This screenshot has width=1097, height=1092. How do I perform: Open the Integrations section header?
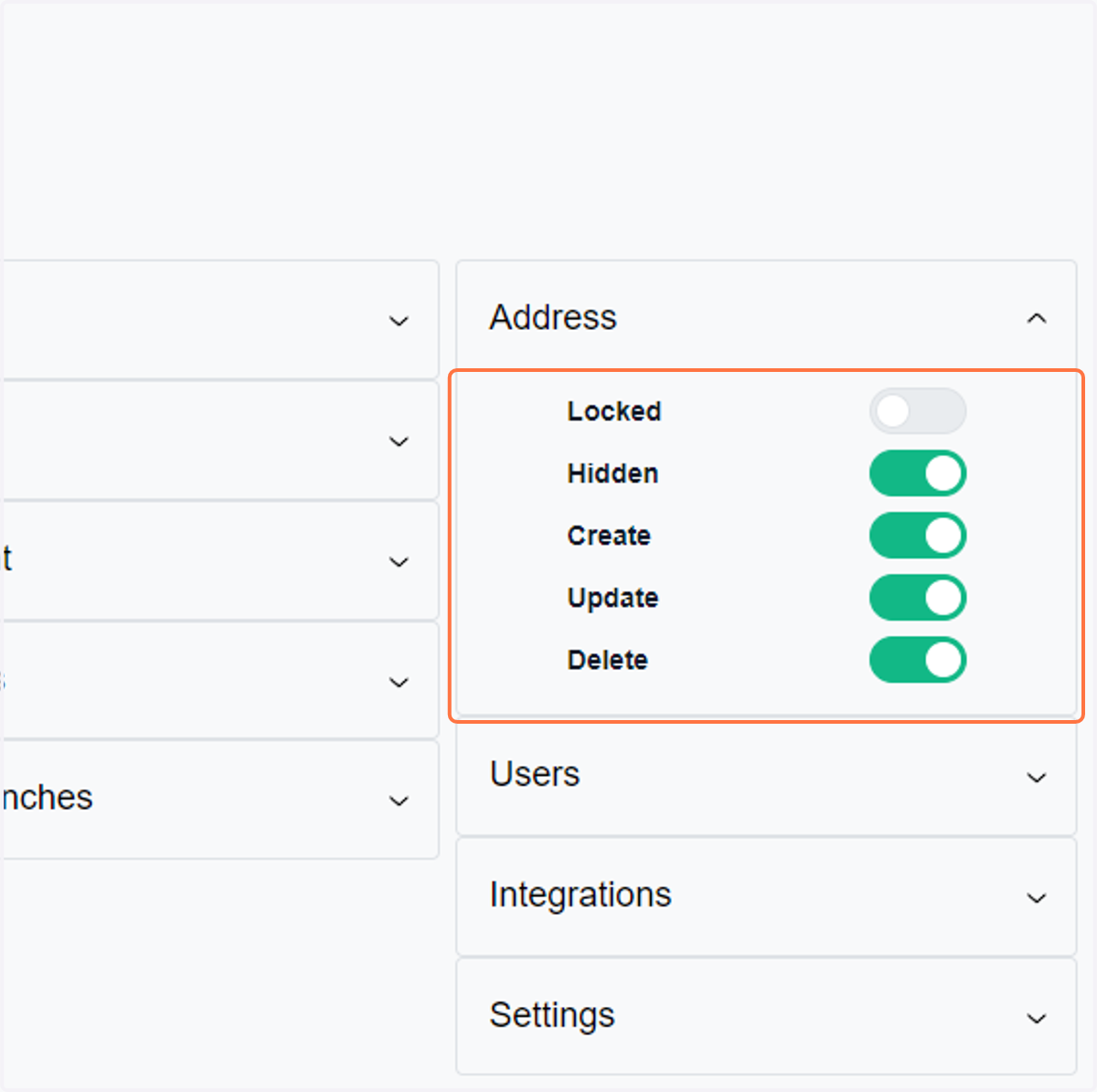coord(766,897)
